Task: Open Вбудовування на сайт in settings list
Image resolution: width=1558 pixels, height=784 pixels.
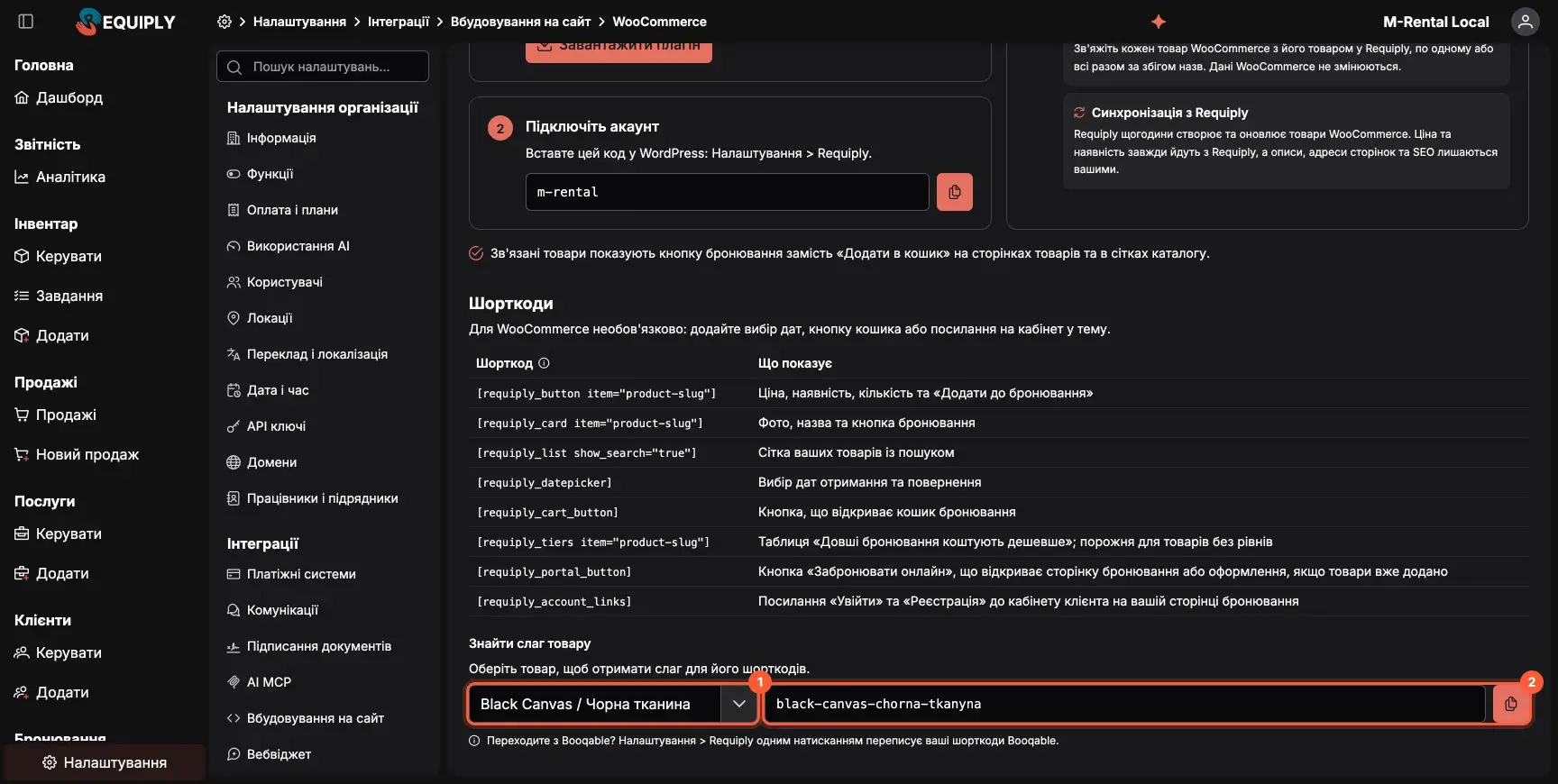Action: coord(305,718)
